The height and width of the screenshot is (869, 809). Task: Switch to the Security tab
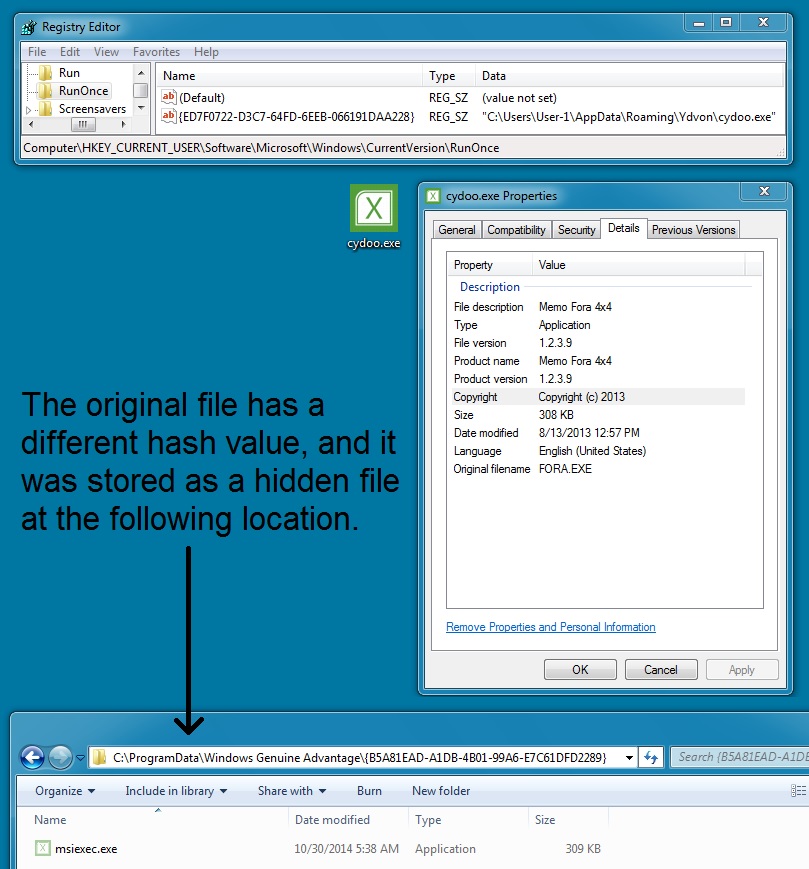tap(576, 230)
